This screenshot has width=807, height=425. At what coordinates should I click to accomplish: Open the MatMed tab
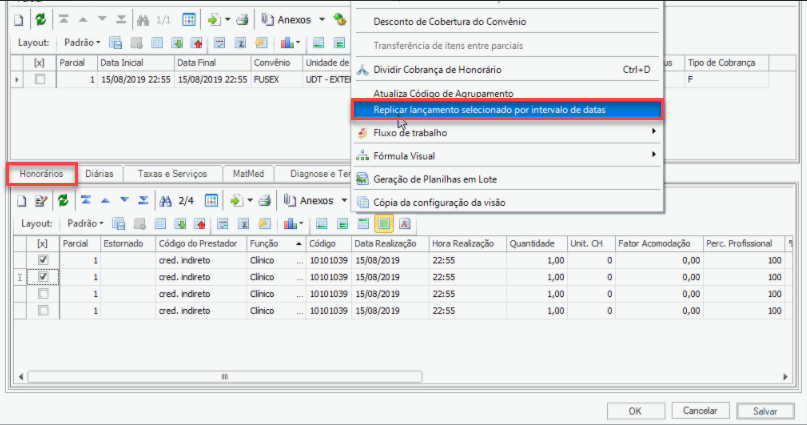click(x=248, y=174)
